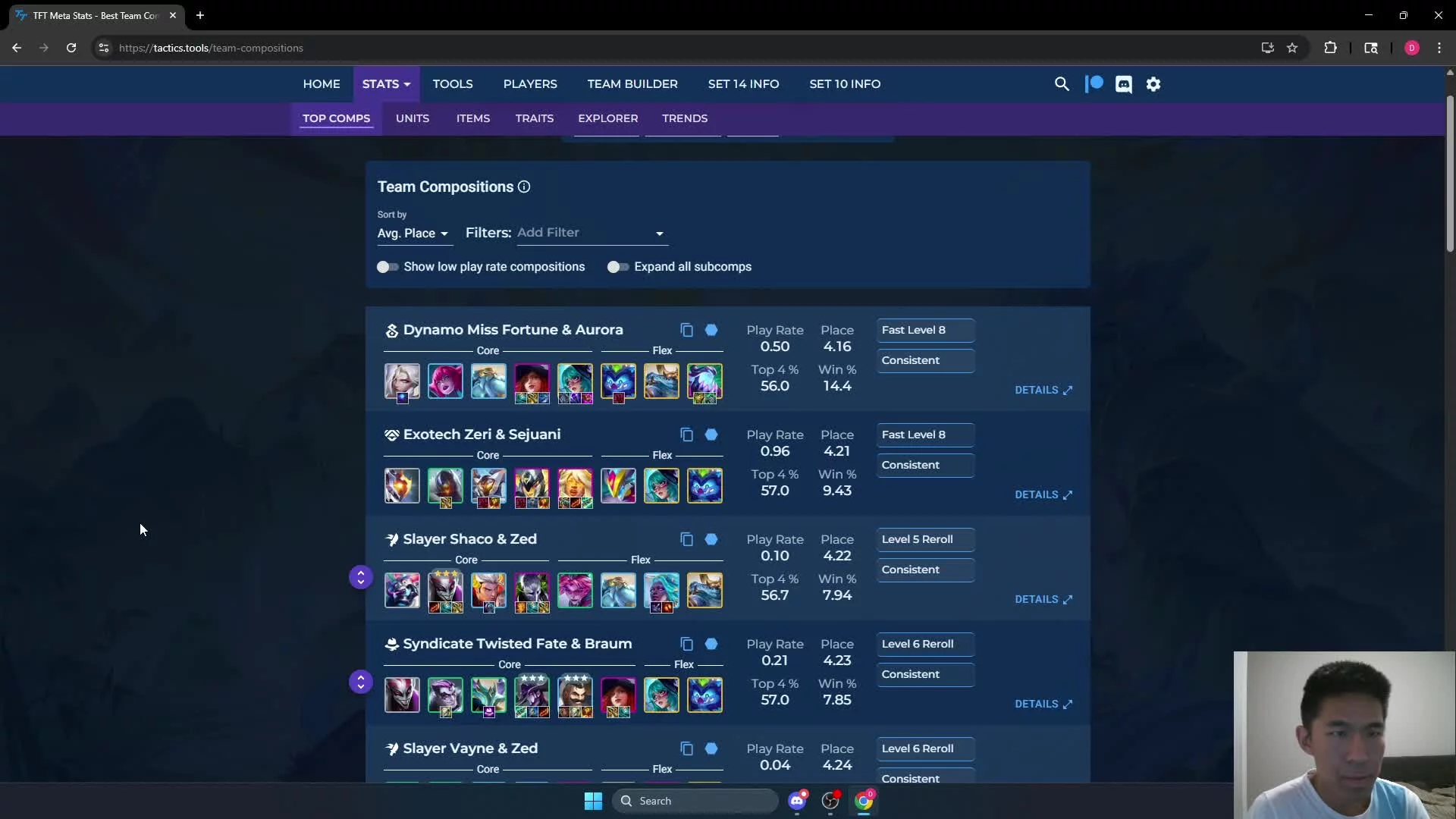Open a new browser tab
Image resolution: width=1456 pixels, height=819 pixels.
(200, 15)
